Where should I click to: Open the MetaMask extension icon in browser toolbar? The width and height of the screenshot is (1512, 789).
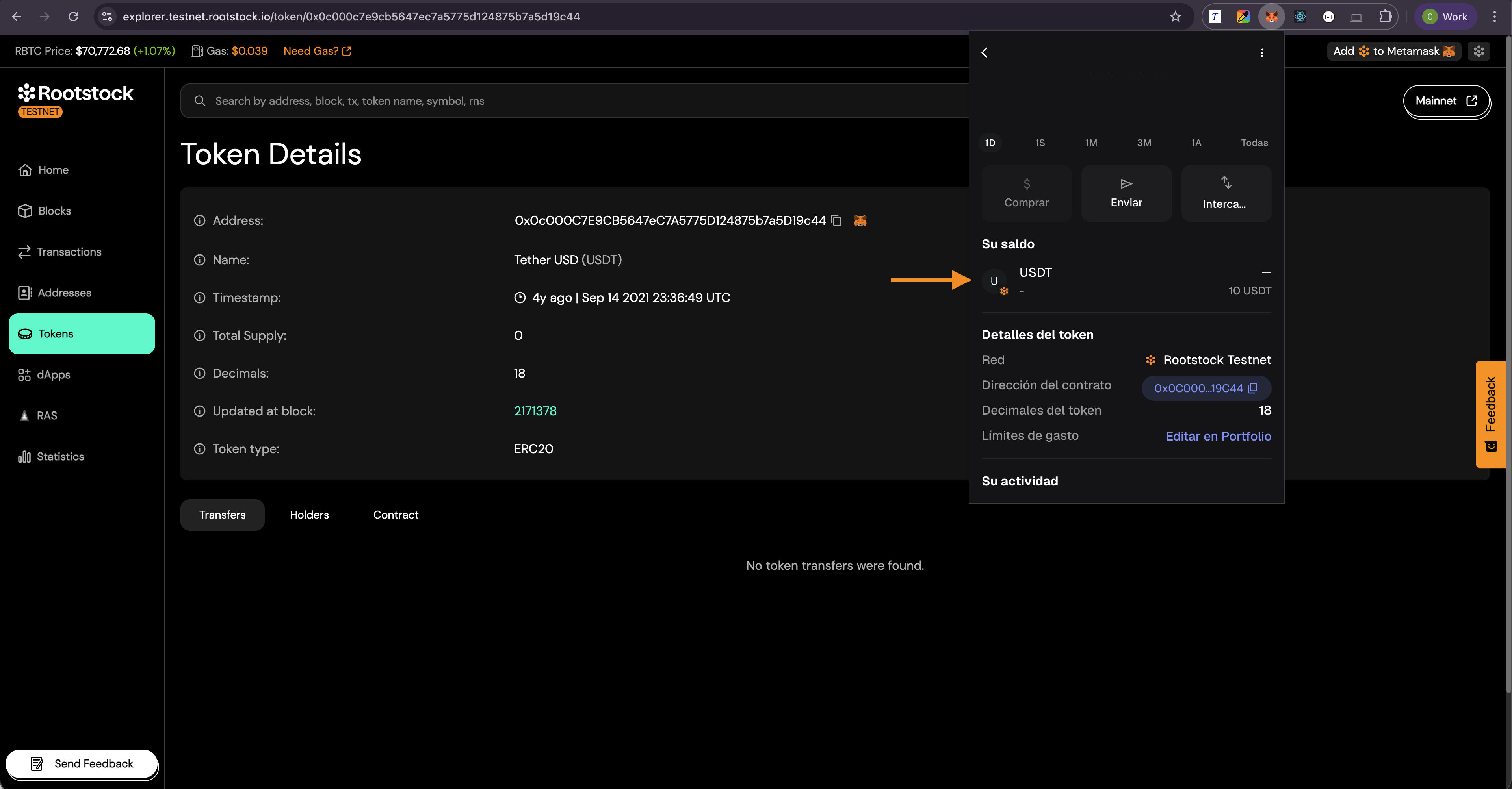pos(1271,17)
